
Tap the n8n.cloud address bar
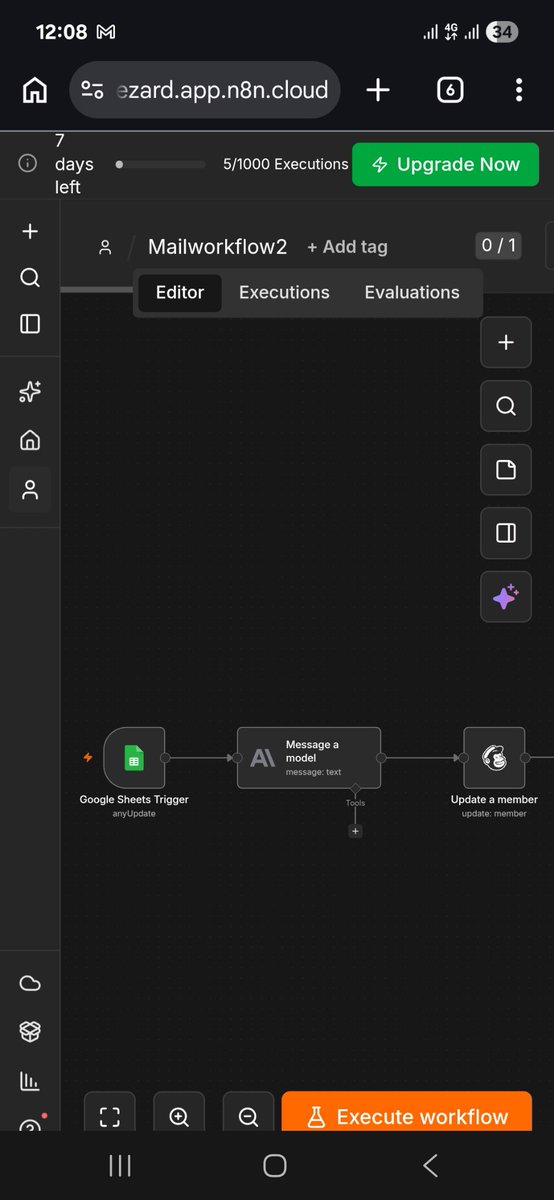tap(205, 90)
